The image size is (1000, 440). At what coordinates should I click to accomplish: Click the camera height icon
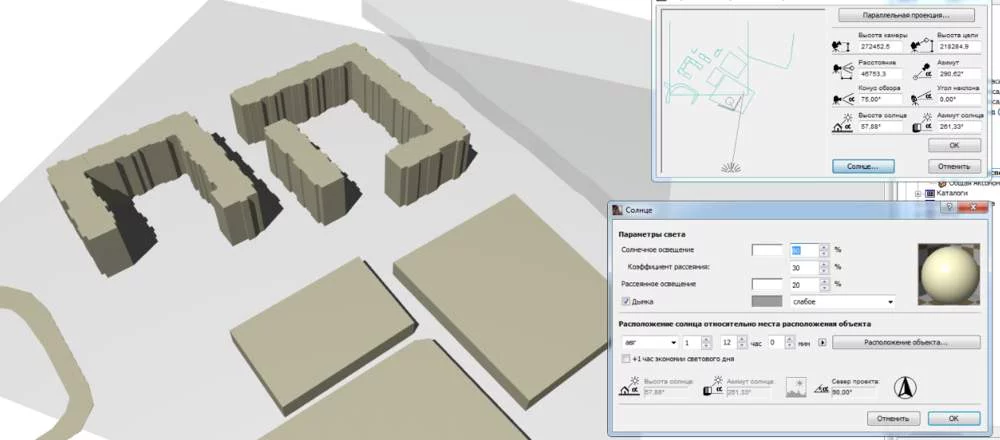pyautogui.click(x=842, y=46)
